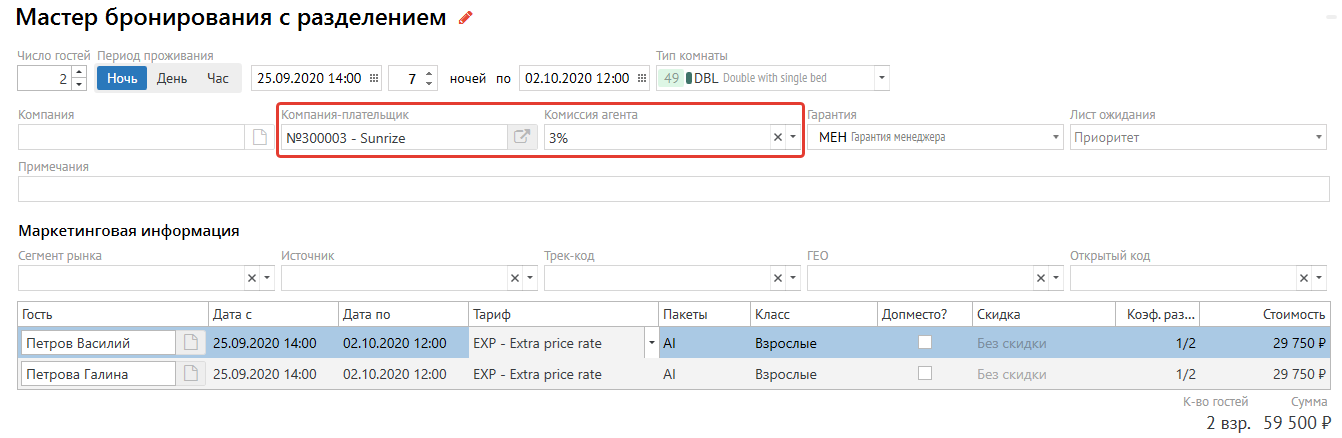Expand the Лист ожидания Приоритет dropdown
The image size is (1342, 438).
tap(1319, 138)
